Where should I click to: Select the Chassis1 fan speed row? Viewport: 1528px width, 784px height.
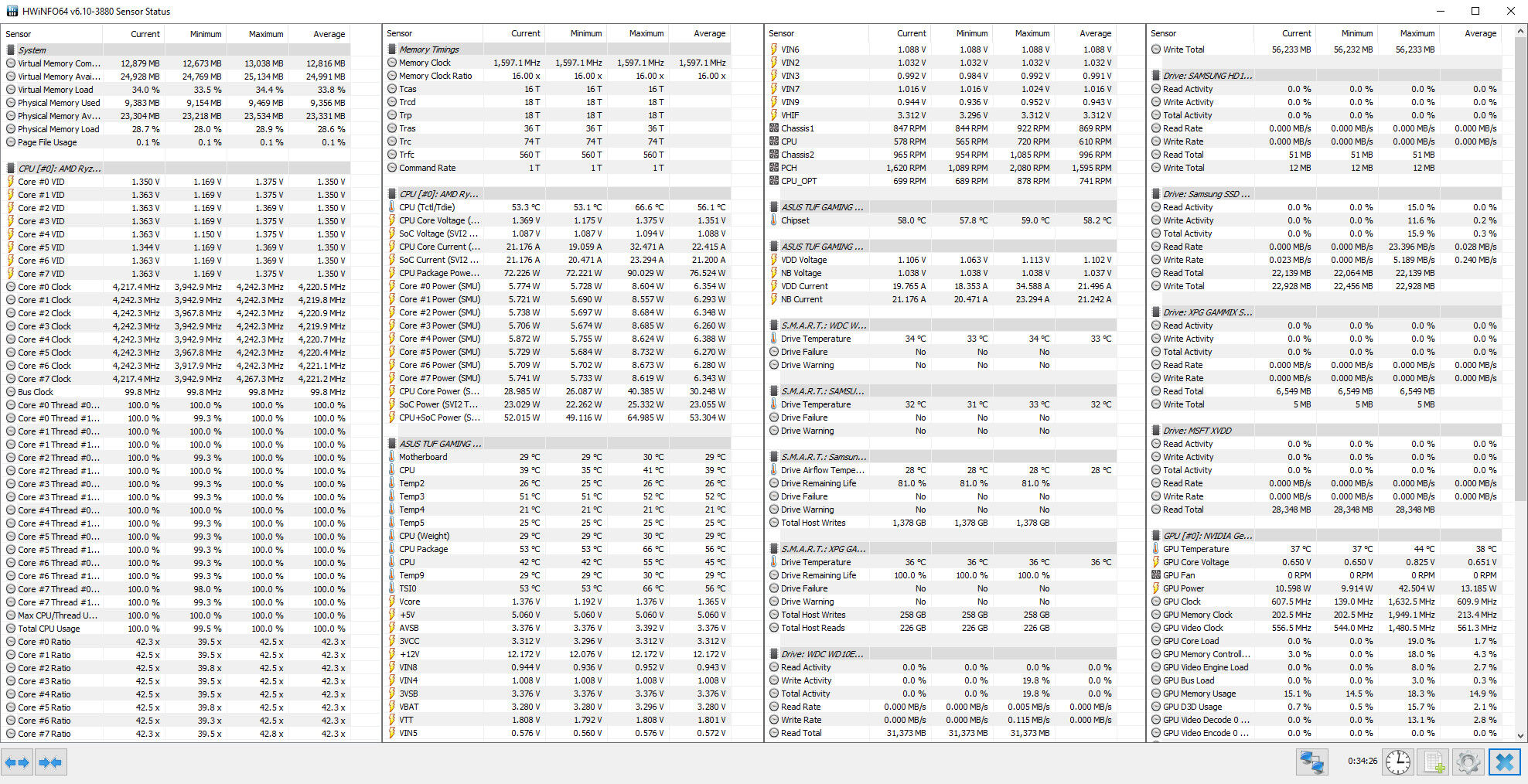click(940, 128)
